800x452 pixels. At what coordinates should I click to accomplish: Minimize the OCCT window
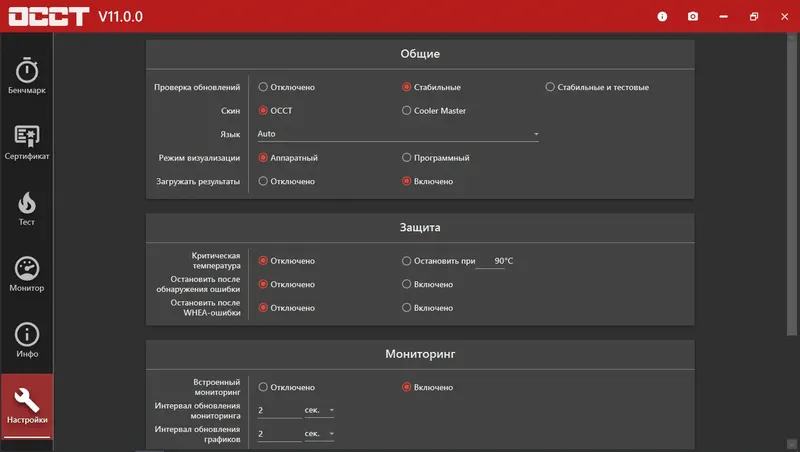pyautogui.click(x=723, y=16)
